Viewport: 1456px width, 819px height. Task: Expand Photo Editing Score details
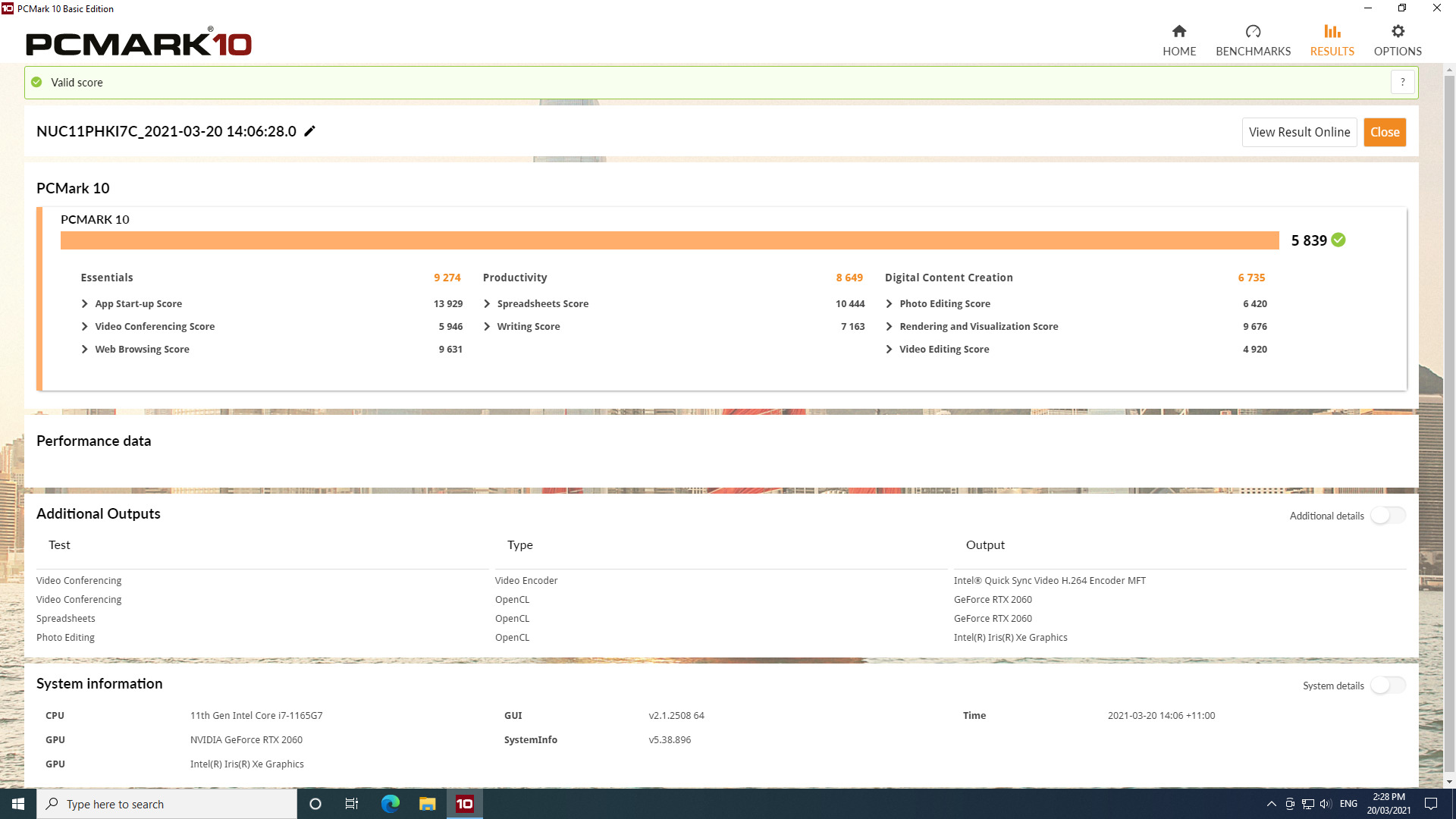pos(889,303)
